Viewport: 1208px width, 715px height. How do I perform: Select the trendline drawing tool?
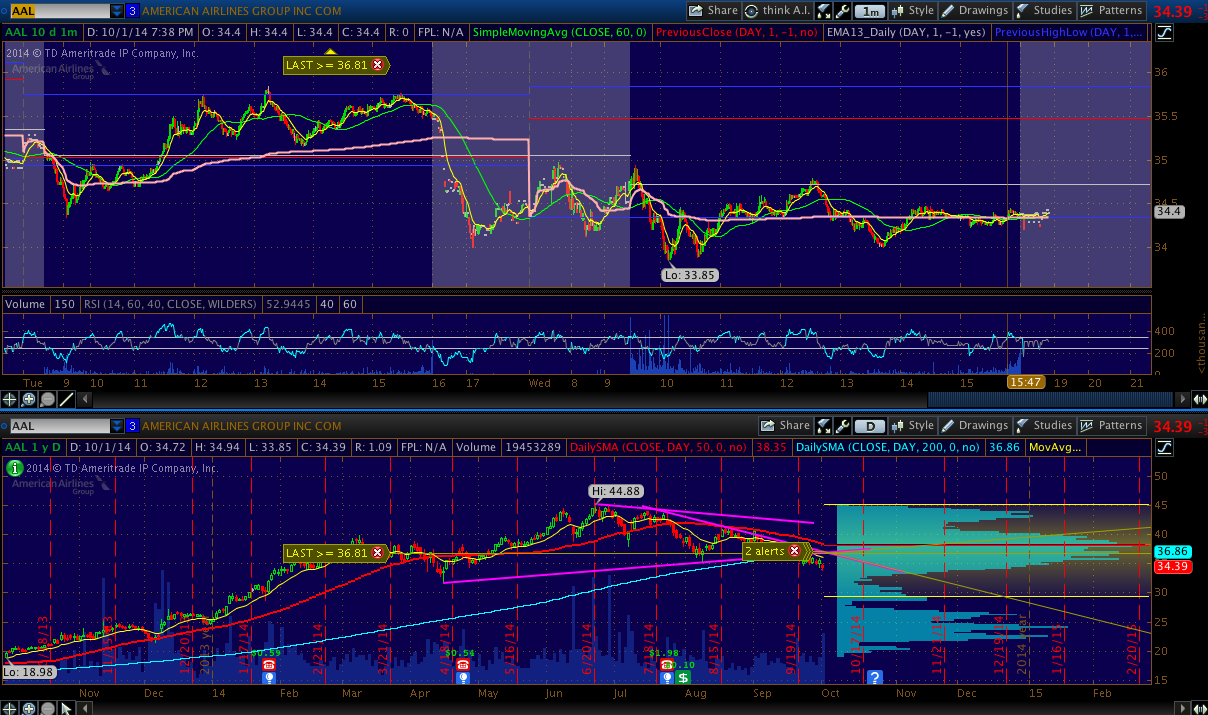click(67, 399)
